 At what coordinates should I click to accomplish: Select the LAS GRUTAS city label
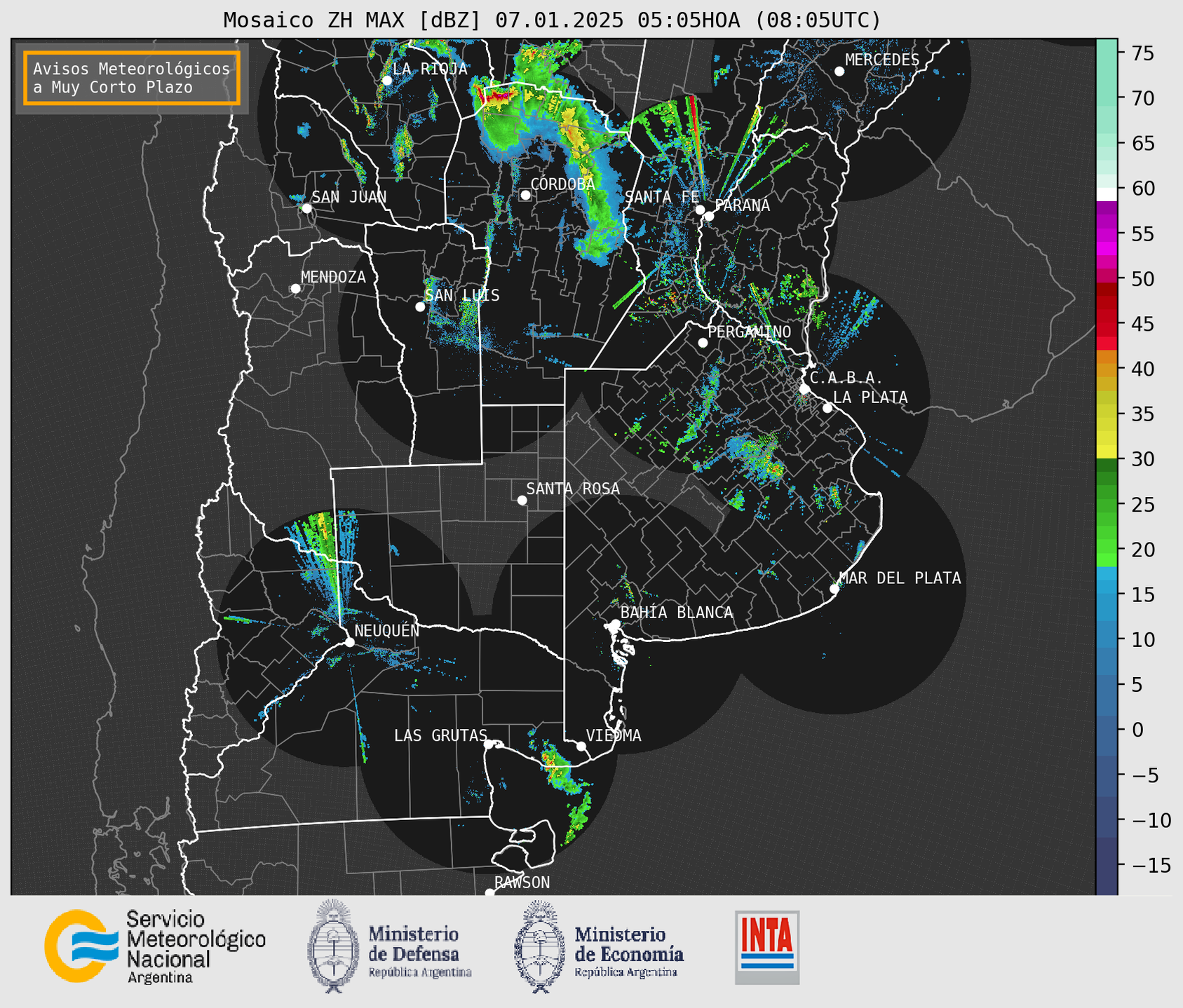[x=440, y=736]
